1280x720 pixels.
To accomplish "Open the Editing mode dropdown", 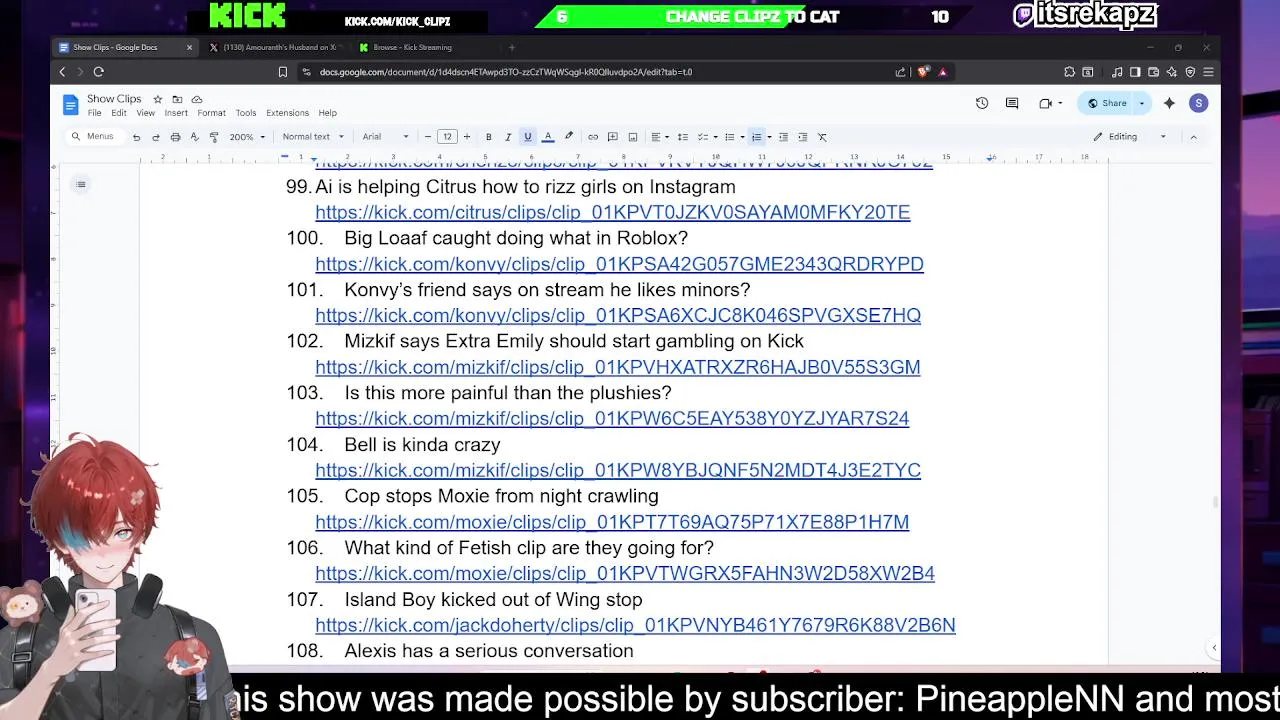I will (x=1130, y=137).
